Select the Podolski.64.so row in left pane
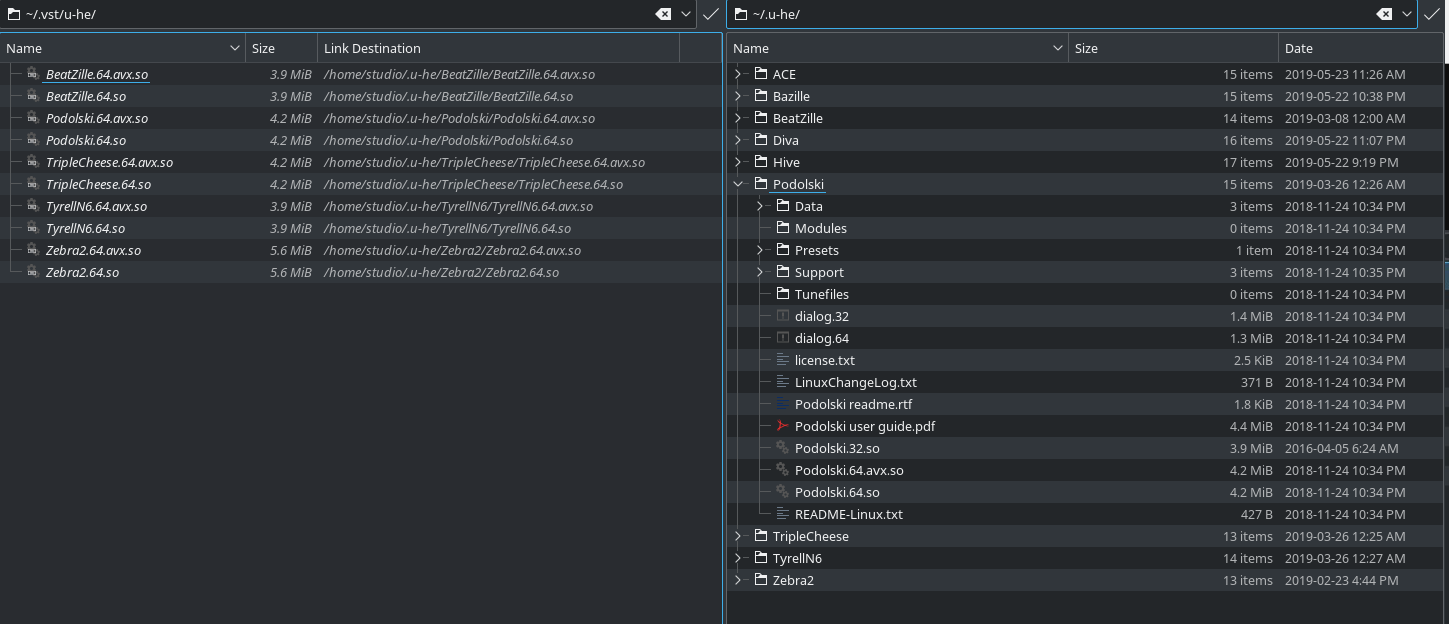This screenshot has height=624, width=1449. click(x=360, y=140)
